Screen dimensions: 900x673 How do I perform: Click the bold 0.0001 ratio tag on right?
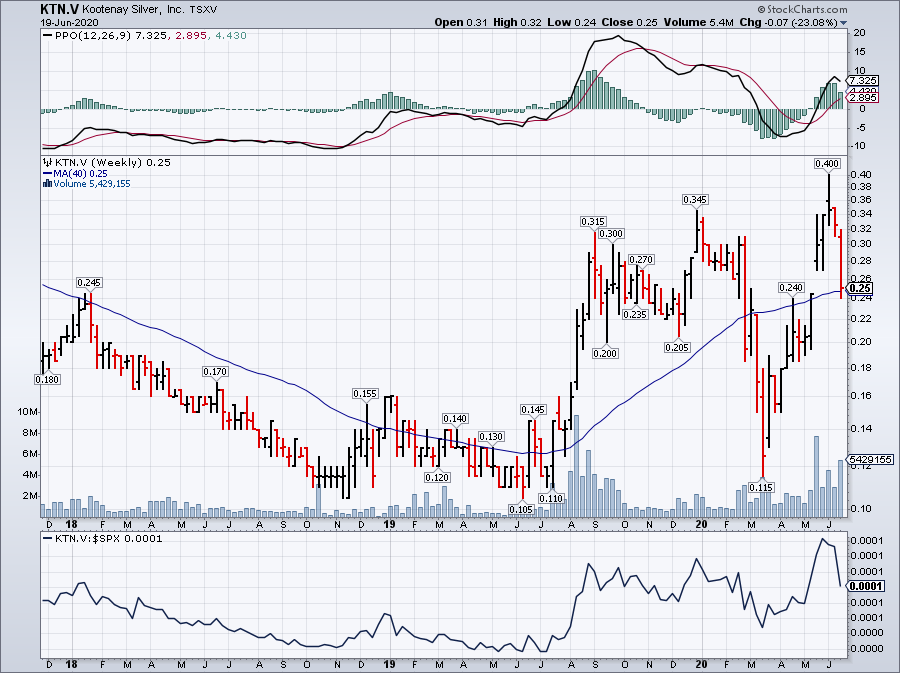tap(866, 586)
